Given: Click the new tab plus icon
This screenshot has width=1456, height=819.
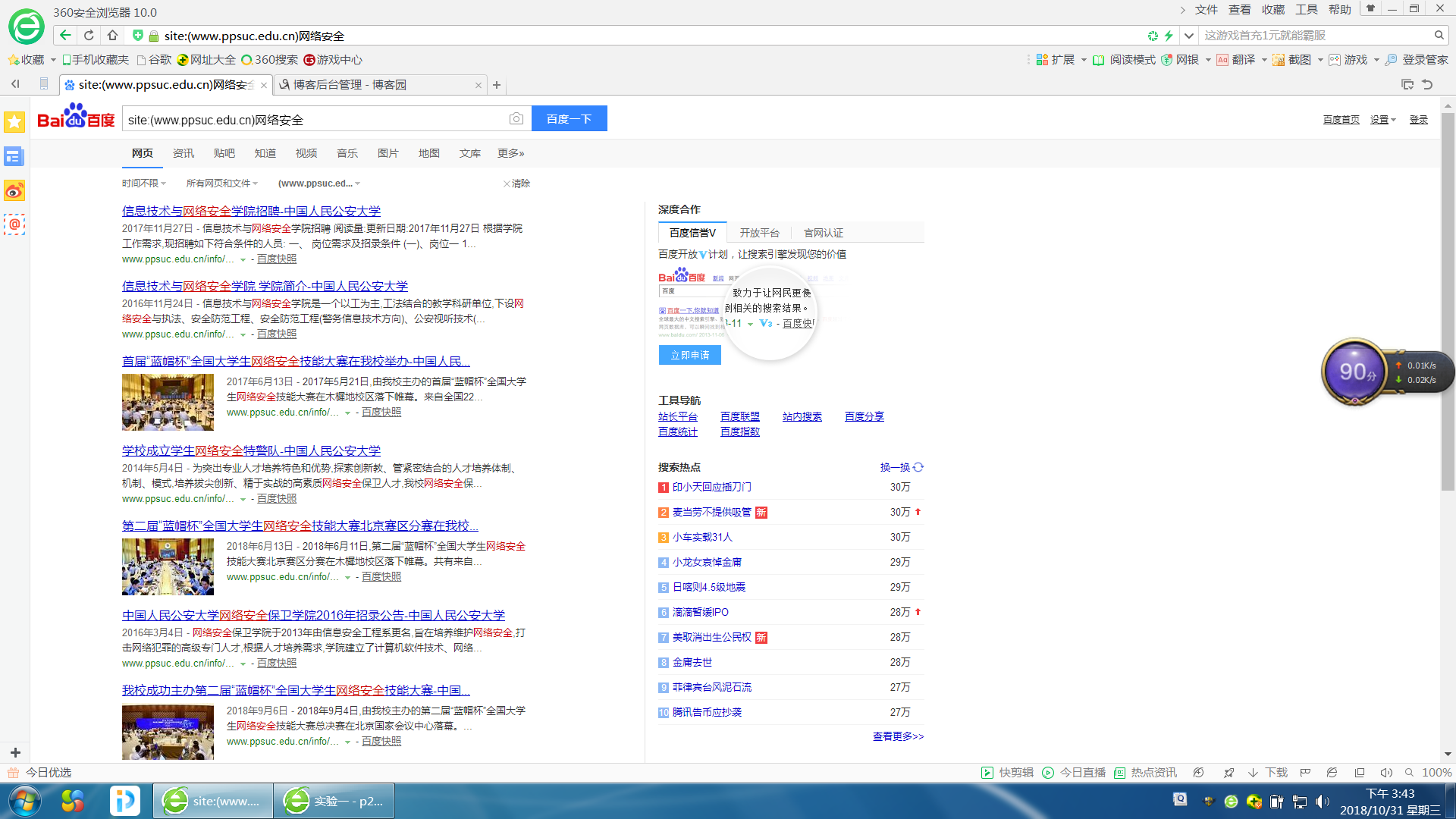Looking at the screenshot, I should tap(497, 85).
